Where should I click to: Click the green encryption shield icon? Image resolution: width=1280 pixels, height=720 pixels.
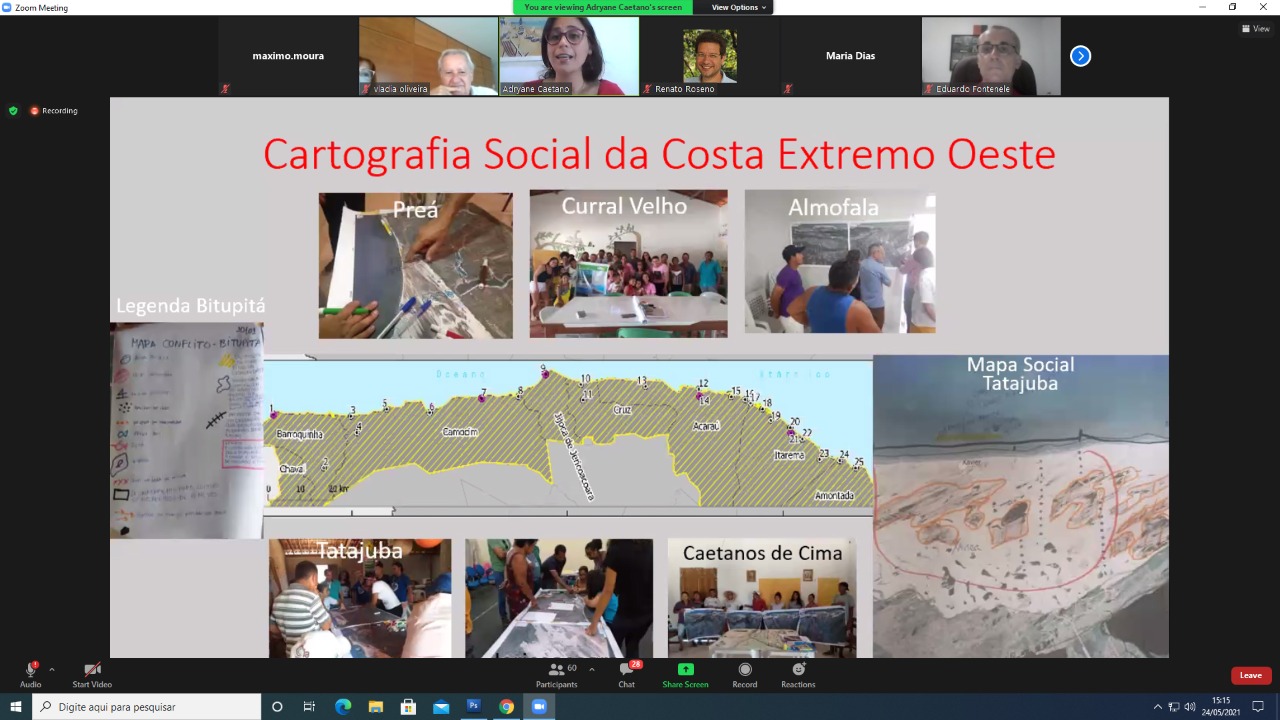coord(13,111)
